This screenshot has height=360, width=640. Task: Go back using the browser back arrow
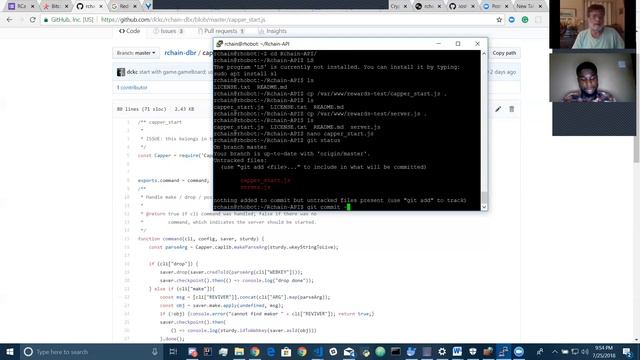pyautogui.click(x=9, y=20)
